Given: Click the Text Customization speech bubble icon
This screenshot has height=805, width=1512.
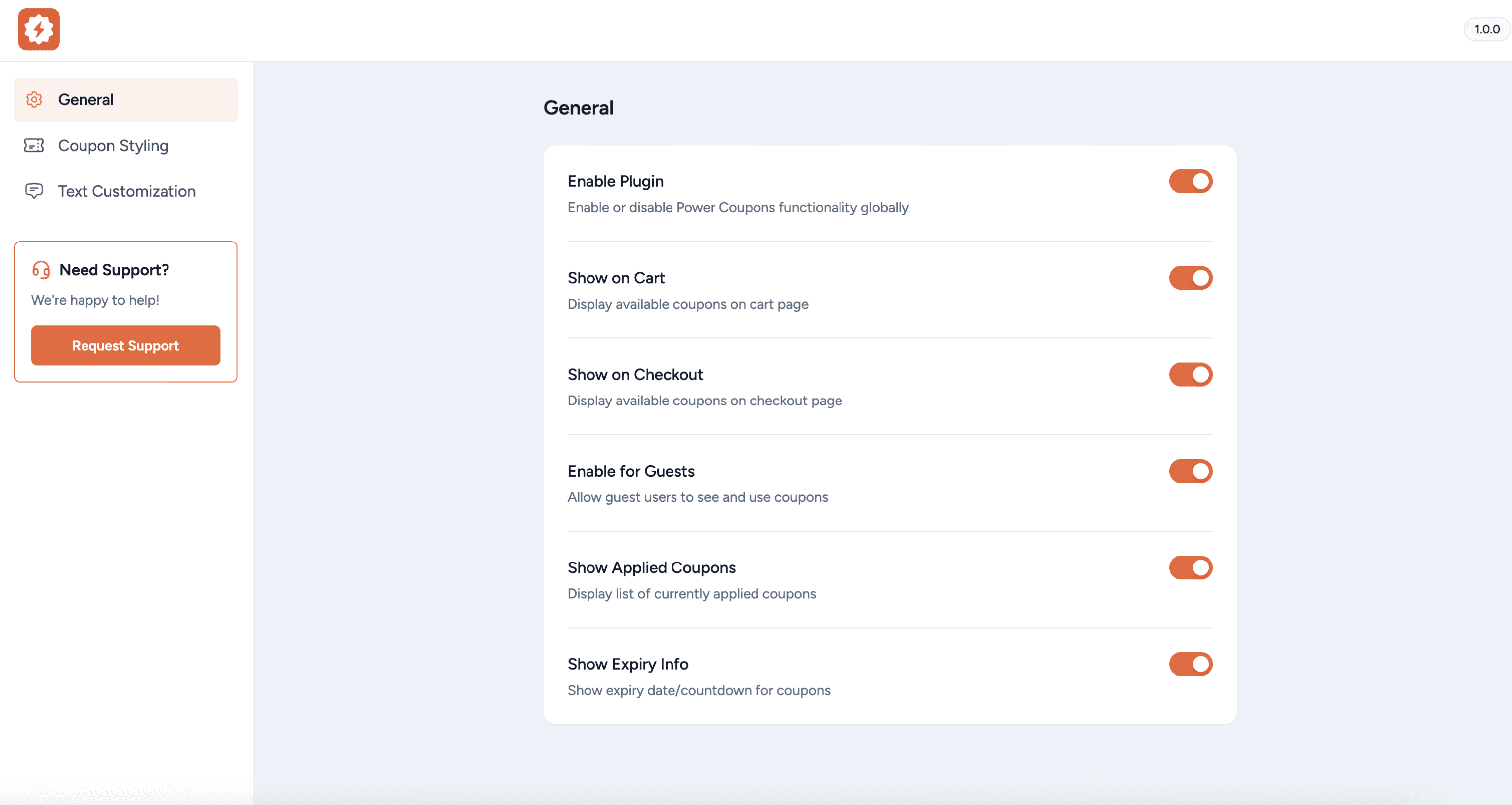Looking at the screenshot, I should click(34, 191).
